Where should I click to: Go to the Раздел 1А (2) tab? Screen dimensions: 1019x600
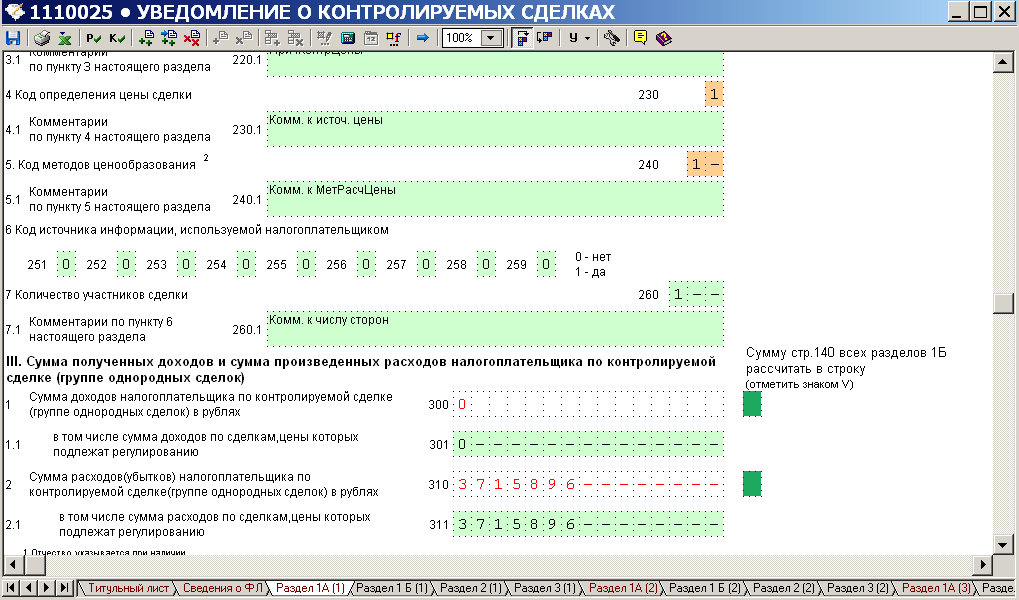623,588
